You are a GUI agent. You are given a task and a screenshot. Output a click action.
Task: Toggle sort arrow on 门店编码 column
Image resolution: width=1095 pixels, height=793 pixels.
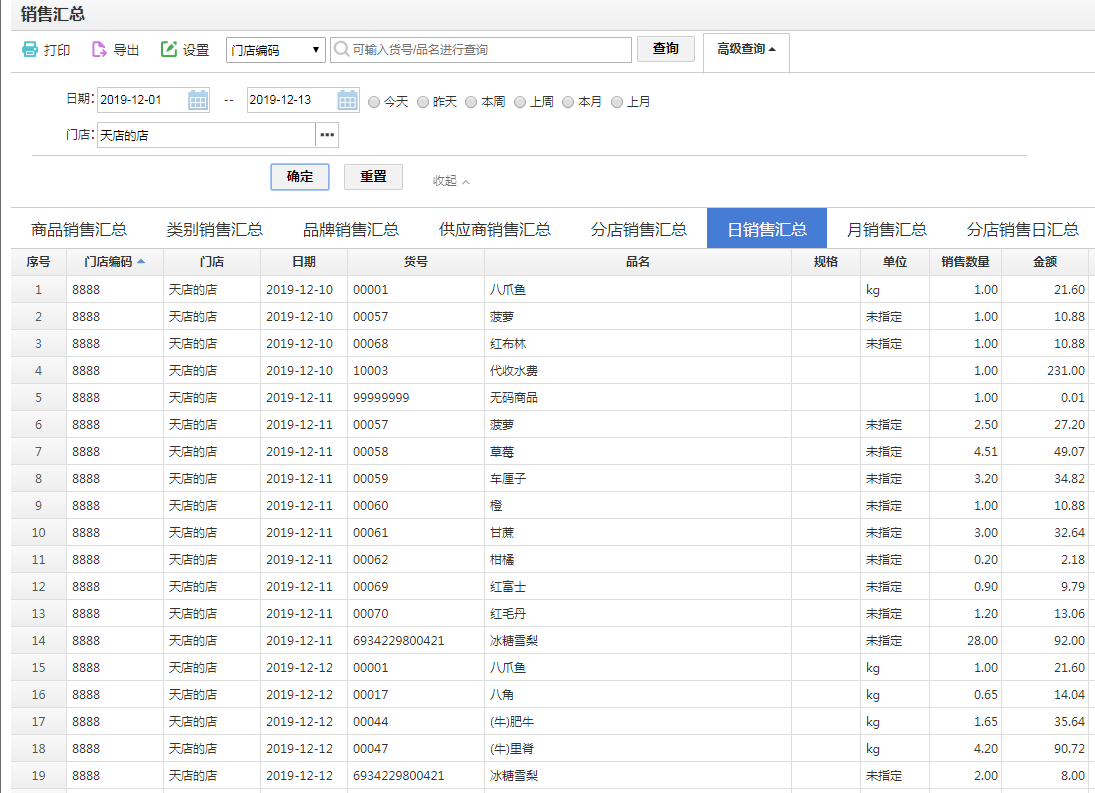(x=141, y=262)
